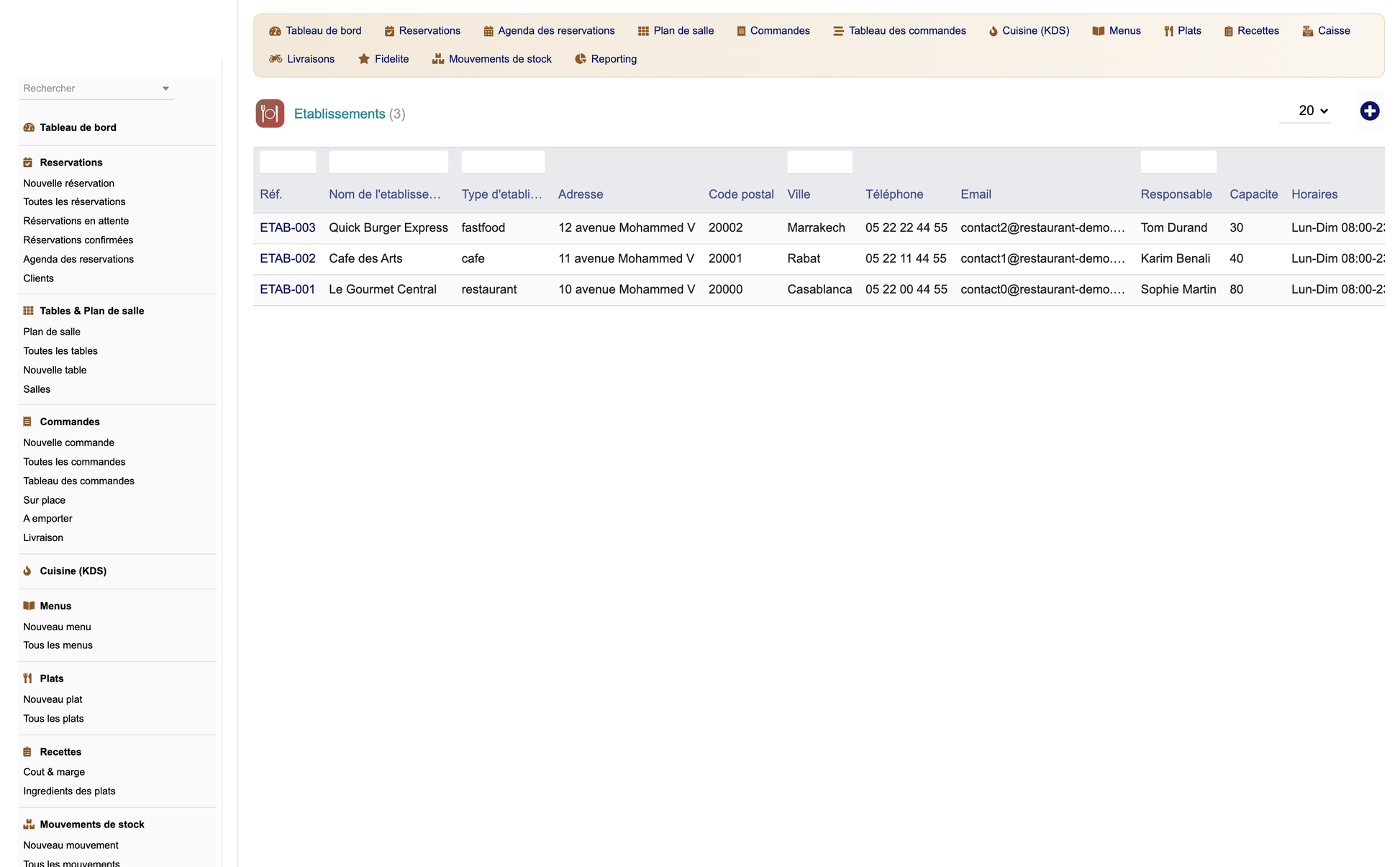Click the Type d'etablissement filter field
1400x867 pixels.
(503, 162)
